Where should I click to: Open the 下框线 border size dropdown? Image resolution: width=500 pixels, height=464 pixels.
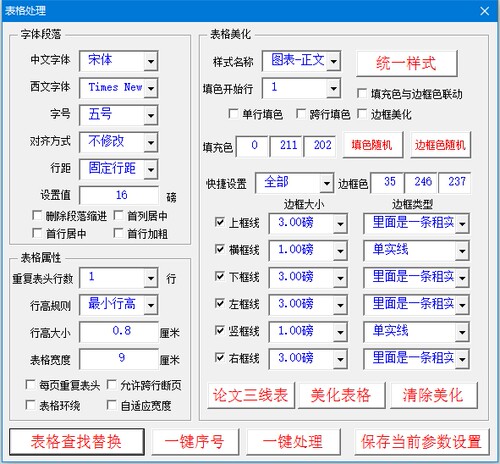pyautogui.click(x=340, y=278)
